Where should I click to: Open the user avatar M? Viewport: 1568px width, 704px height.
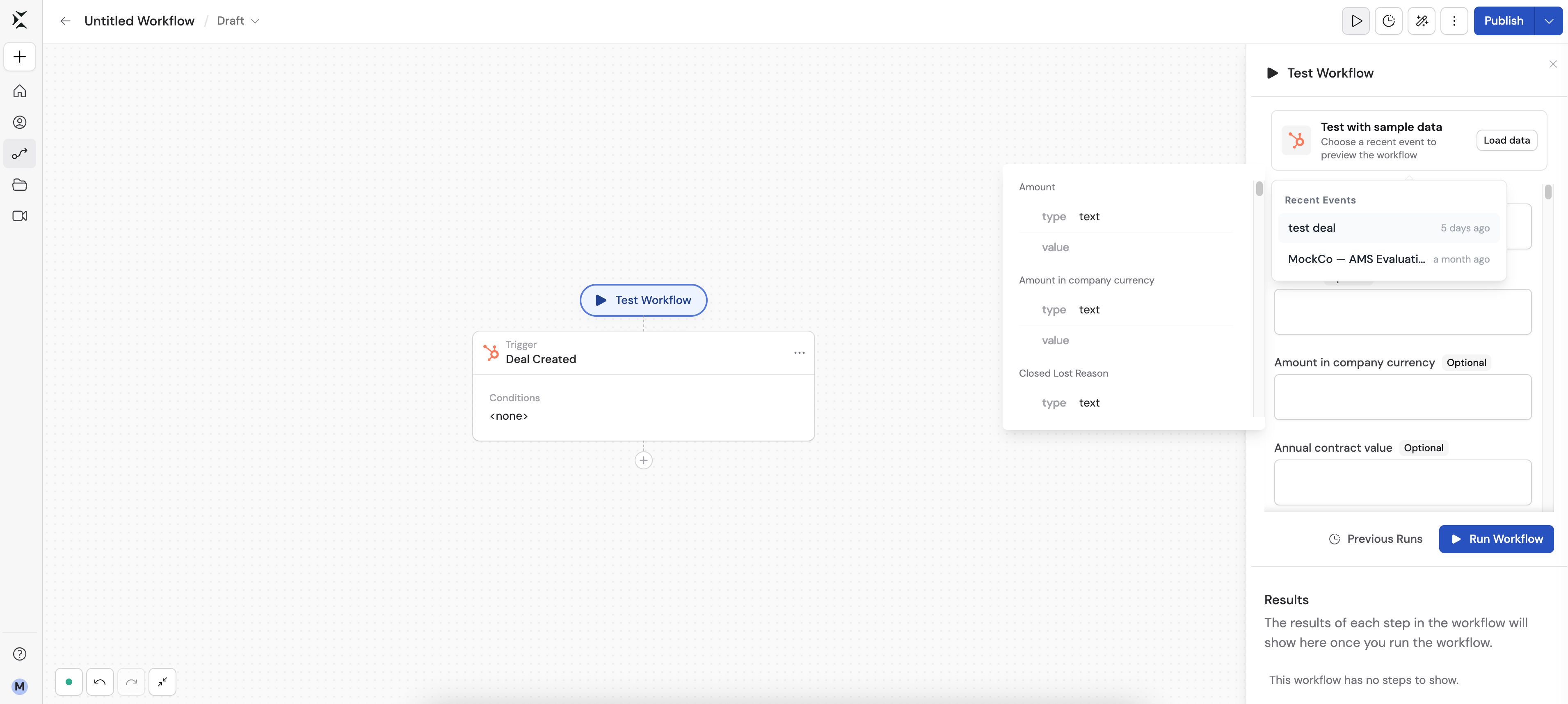[19, 686]
